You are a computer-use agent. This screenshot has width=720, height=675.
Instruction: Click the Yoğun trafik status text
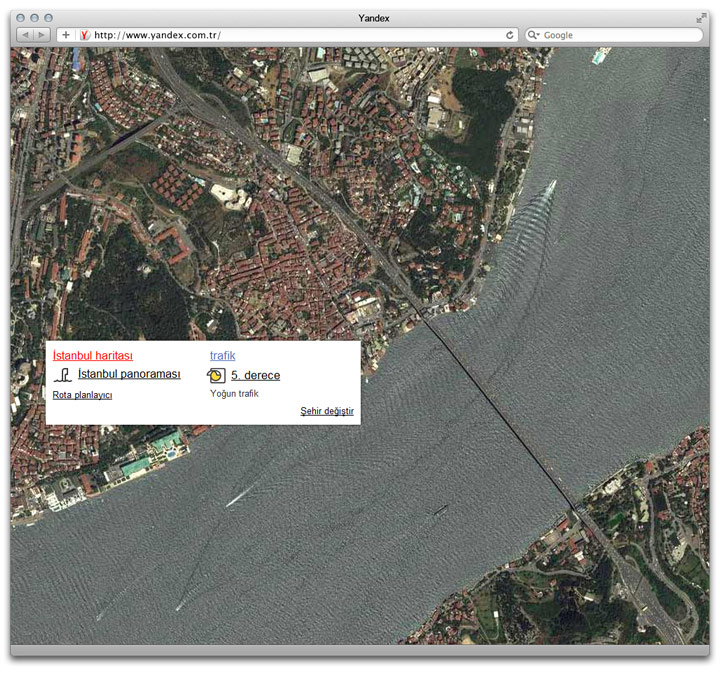click(234, 394)
